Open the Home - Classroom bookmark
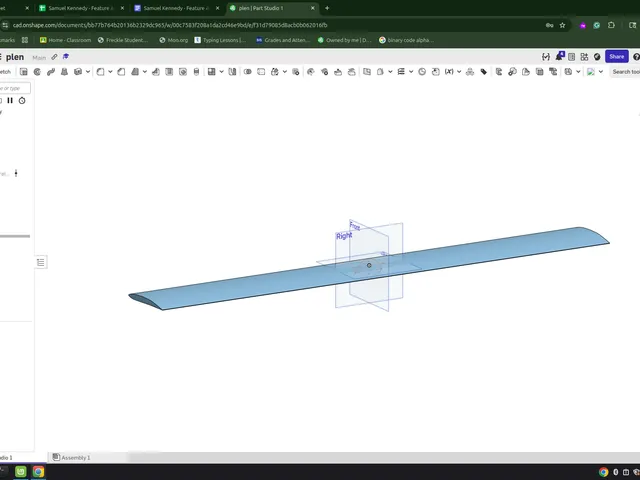Viewport: 640px width, 480px height. click(65, 40)
